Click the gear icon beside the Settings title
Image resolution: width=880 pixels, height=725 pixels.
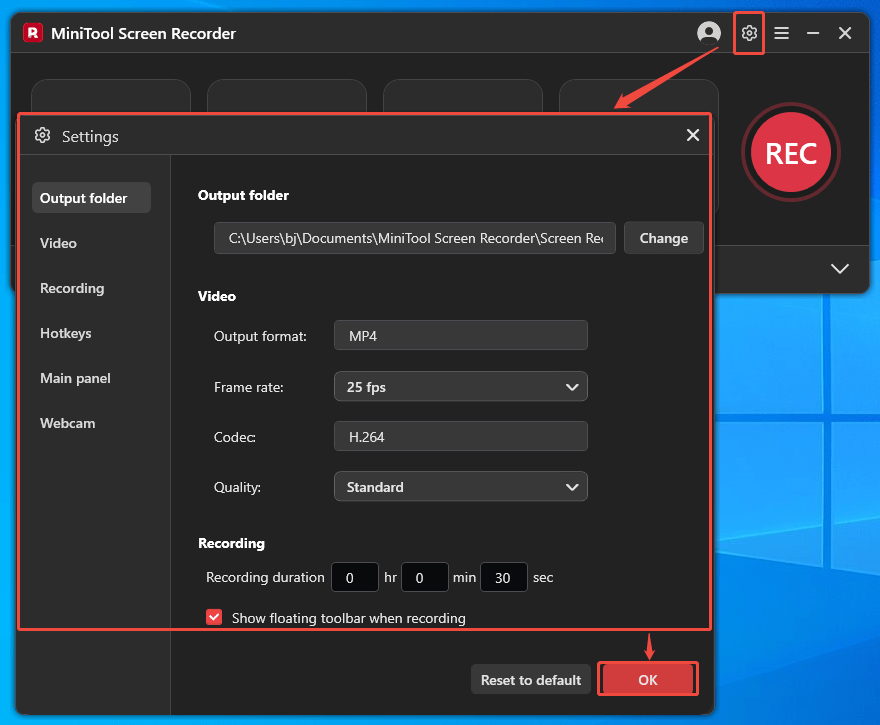(x=43, y=135)
